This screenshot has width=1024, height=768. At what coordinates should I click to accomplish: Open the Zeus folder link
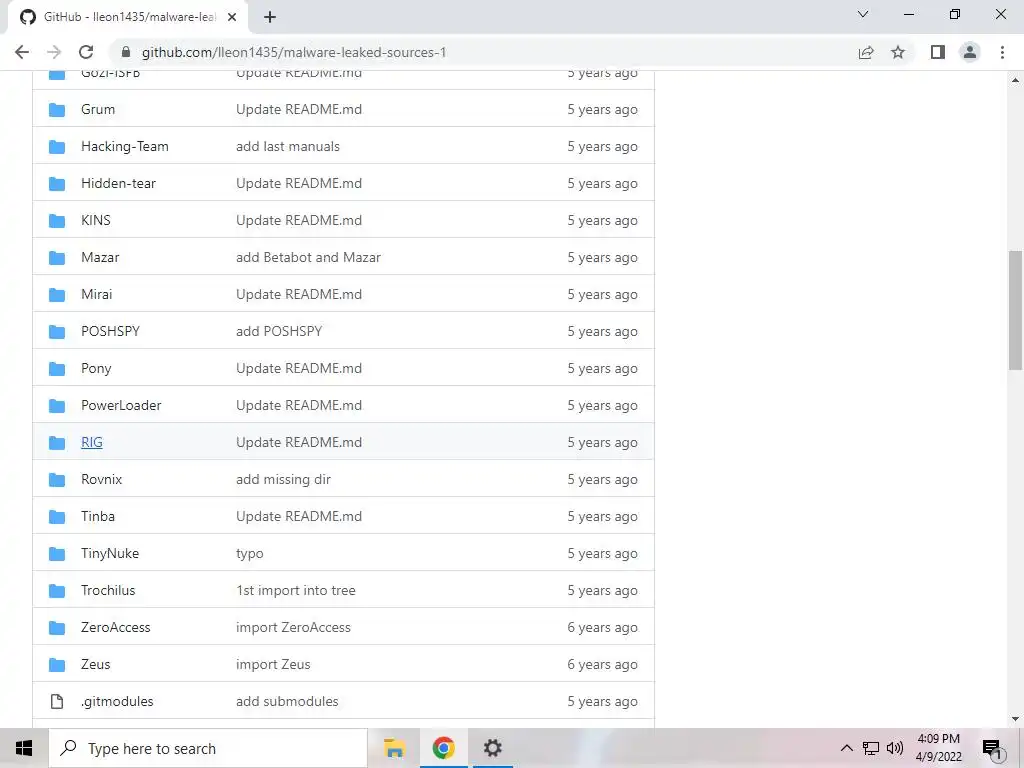tap(95, 665)
